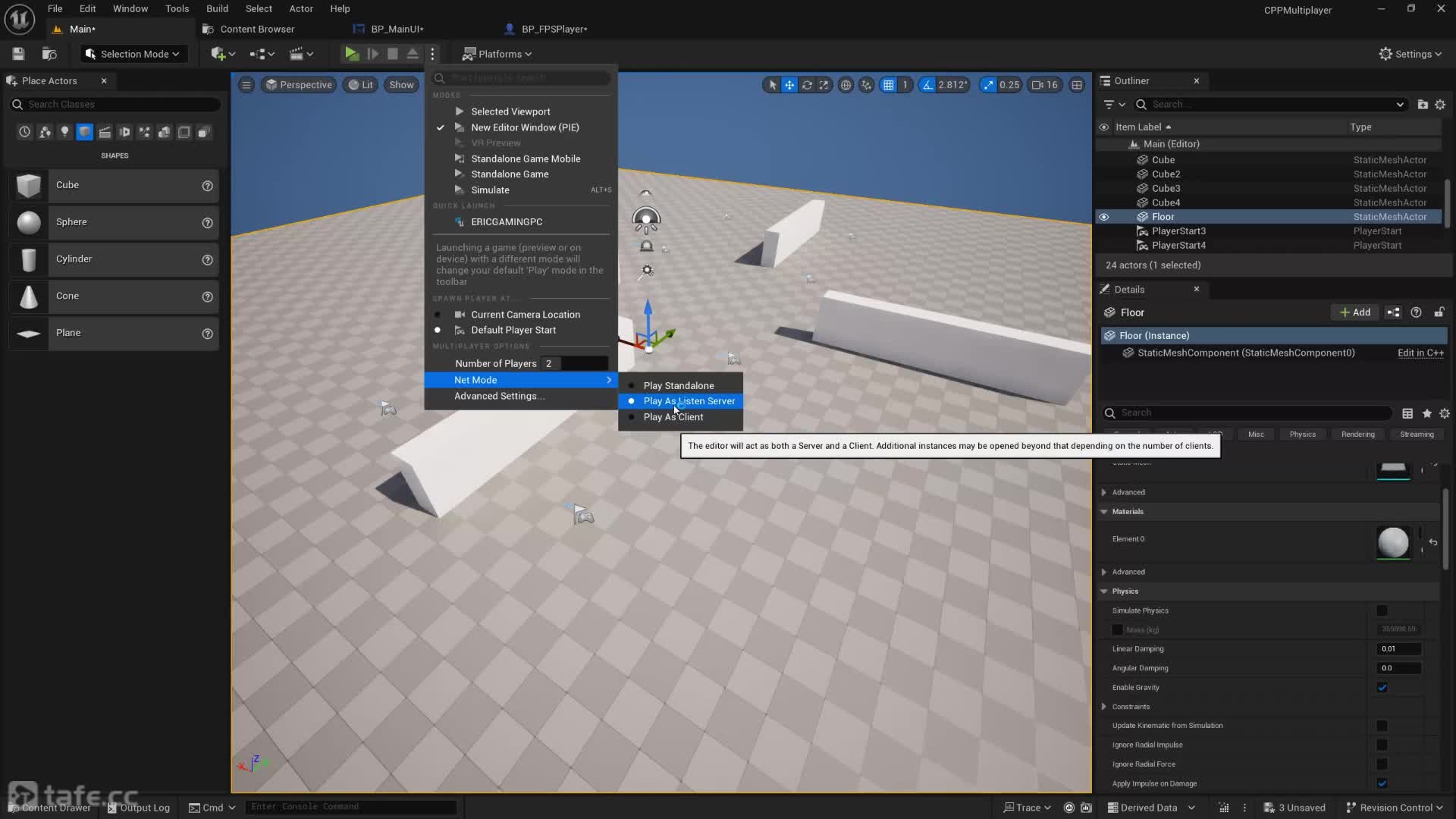Click the viewport hamburger options icon

[246, 85]
